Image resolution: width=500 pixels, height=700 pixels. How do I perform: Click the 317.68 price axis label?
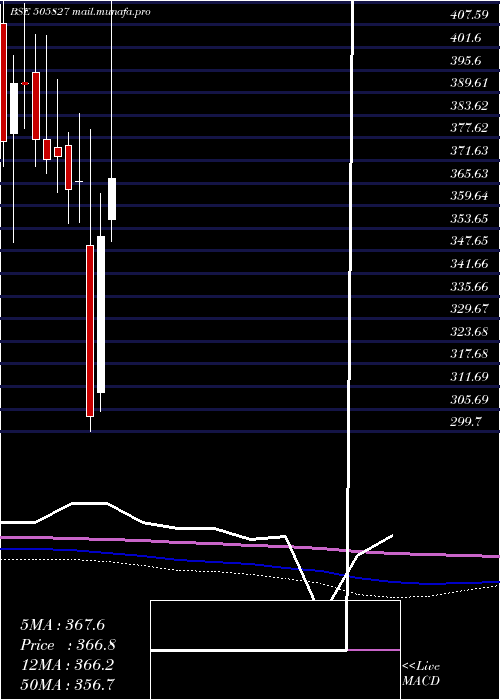tap(469, 354)
